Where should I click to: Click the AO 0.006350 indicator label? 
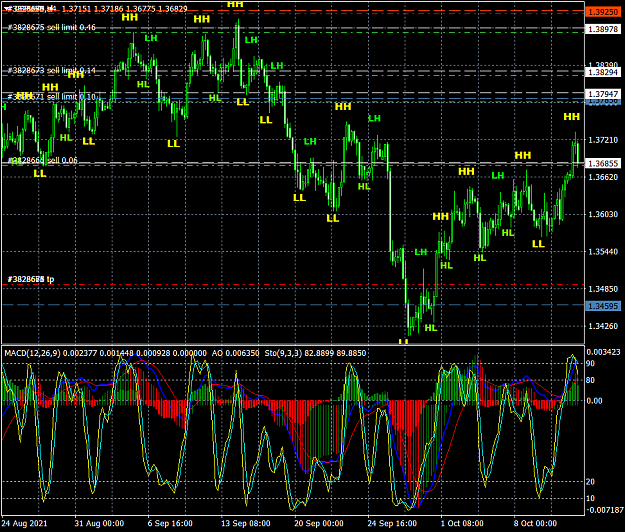tap(235, 353)
